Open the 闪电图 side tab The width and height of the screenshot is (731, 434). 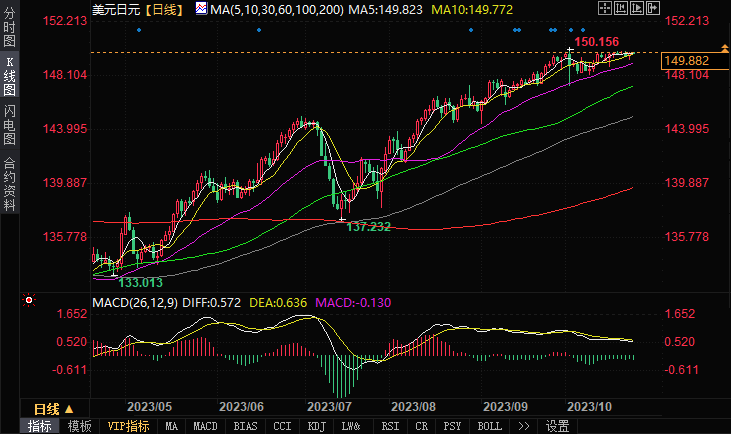point(9,124)
